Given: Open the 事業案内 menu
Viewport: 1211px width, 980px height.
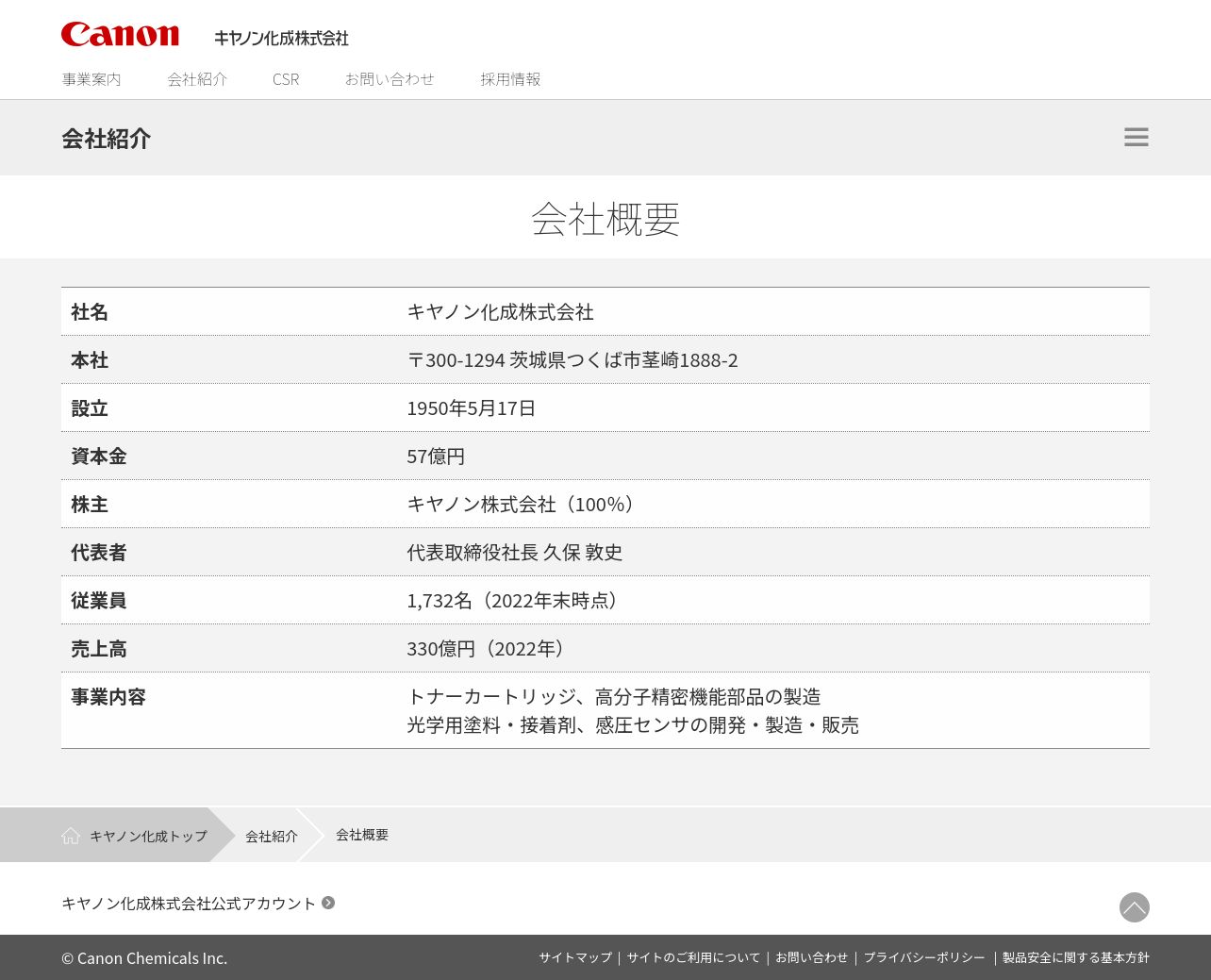Looking at the screenshot, I should point(91,79).
